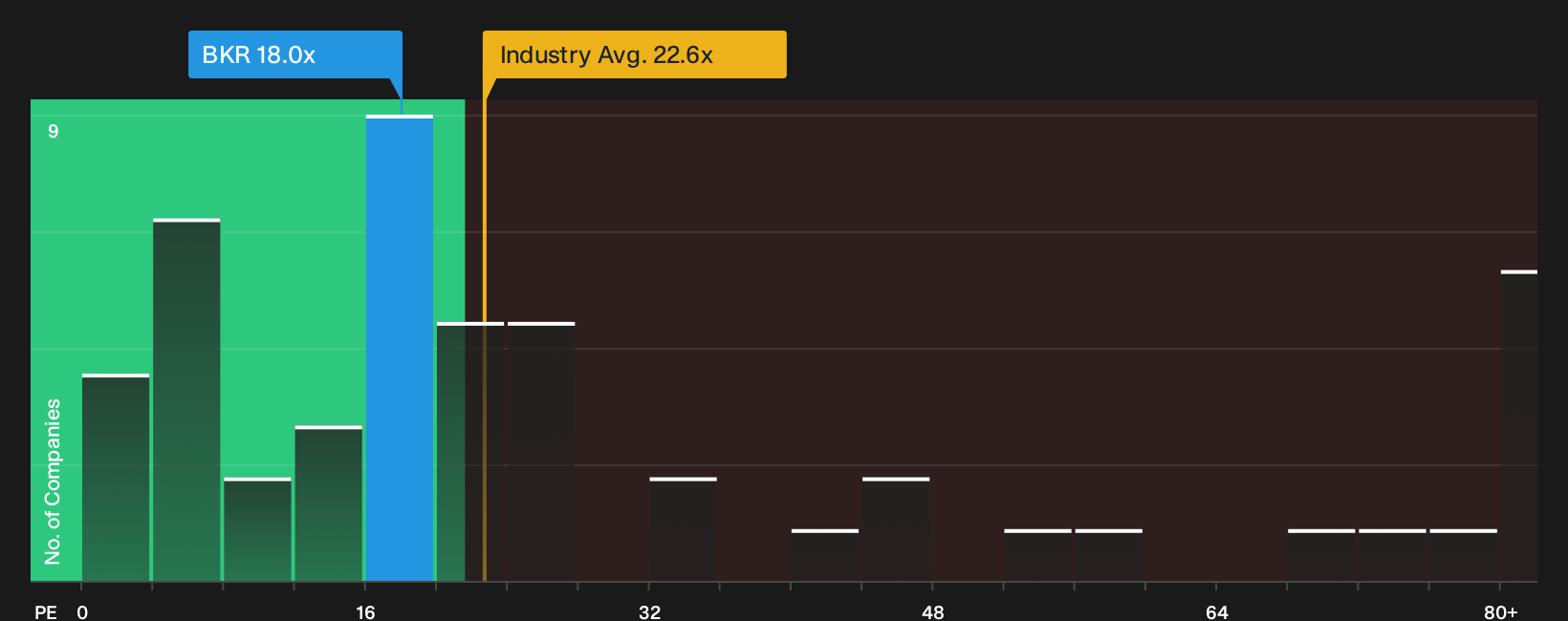Click the x-axis label 64
1568x621 pixels.
[1216, 611]
